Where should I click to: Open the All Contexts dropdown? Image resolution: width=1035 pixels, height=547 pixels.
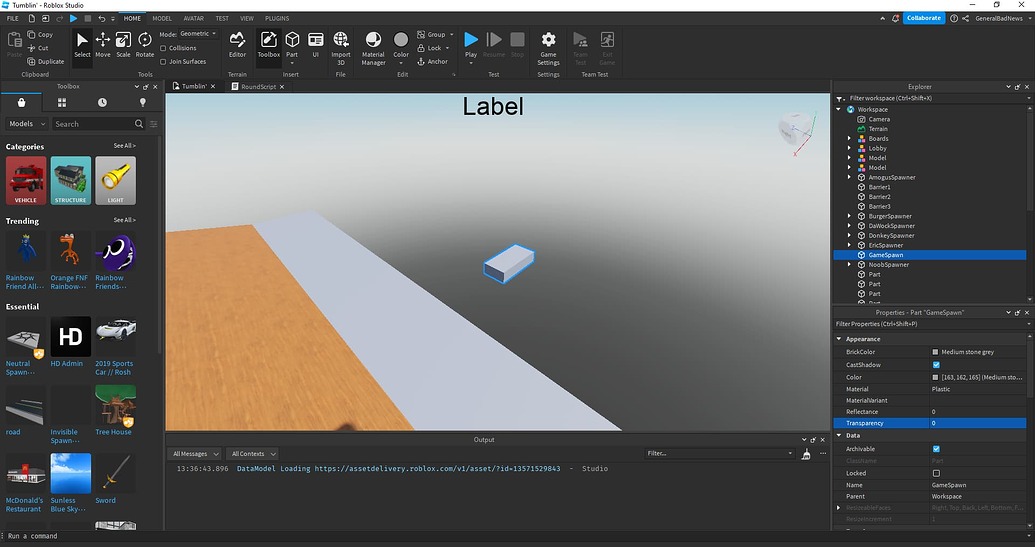point(253,454)
